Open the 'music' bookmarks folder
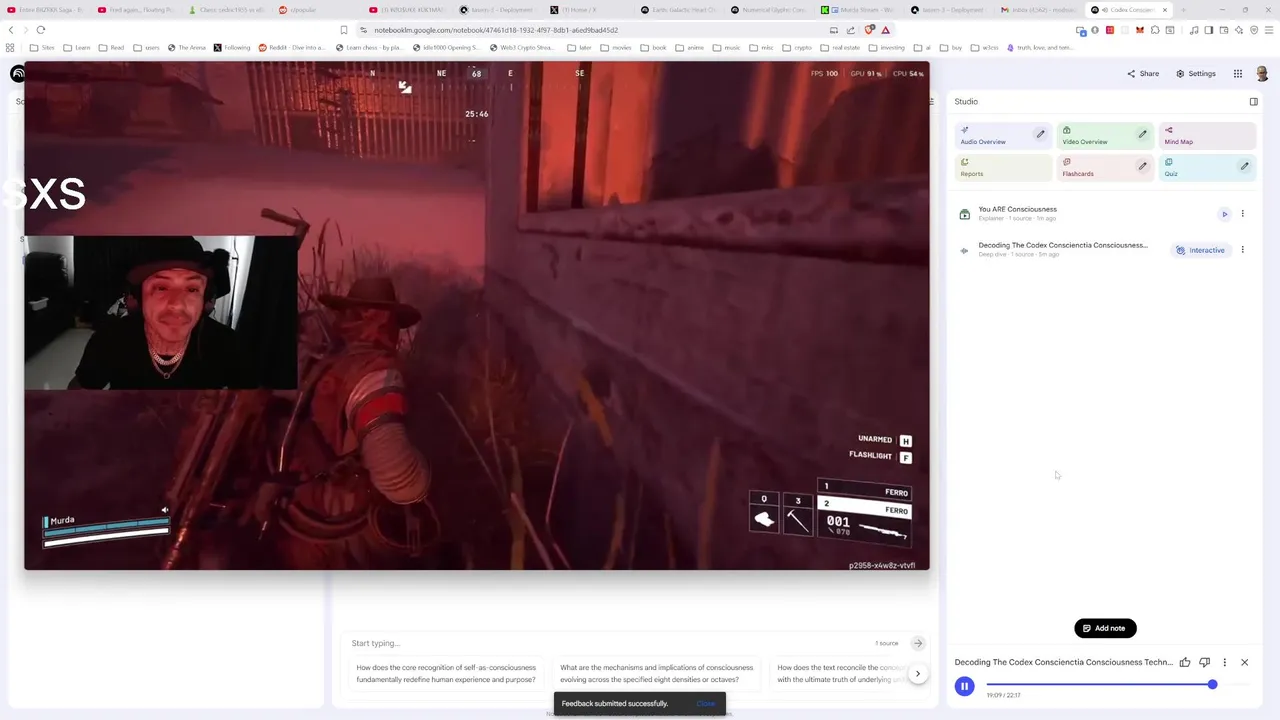This screenshot has height=720, width=1280. 726,47
